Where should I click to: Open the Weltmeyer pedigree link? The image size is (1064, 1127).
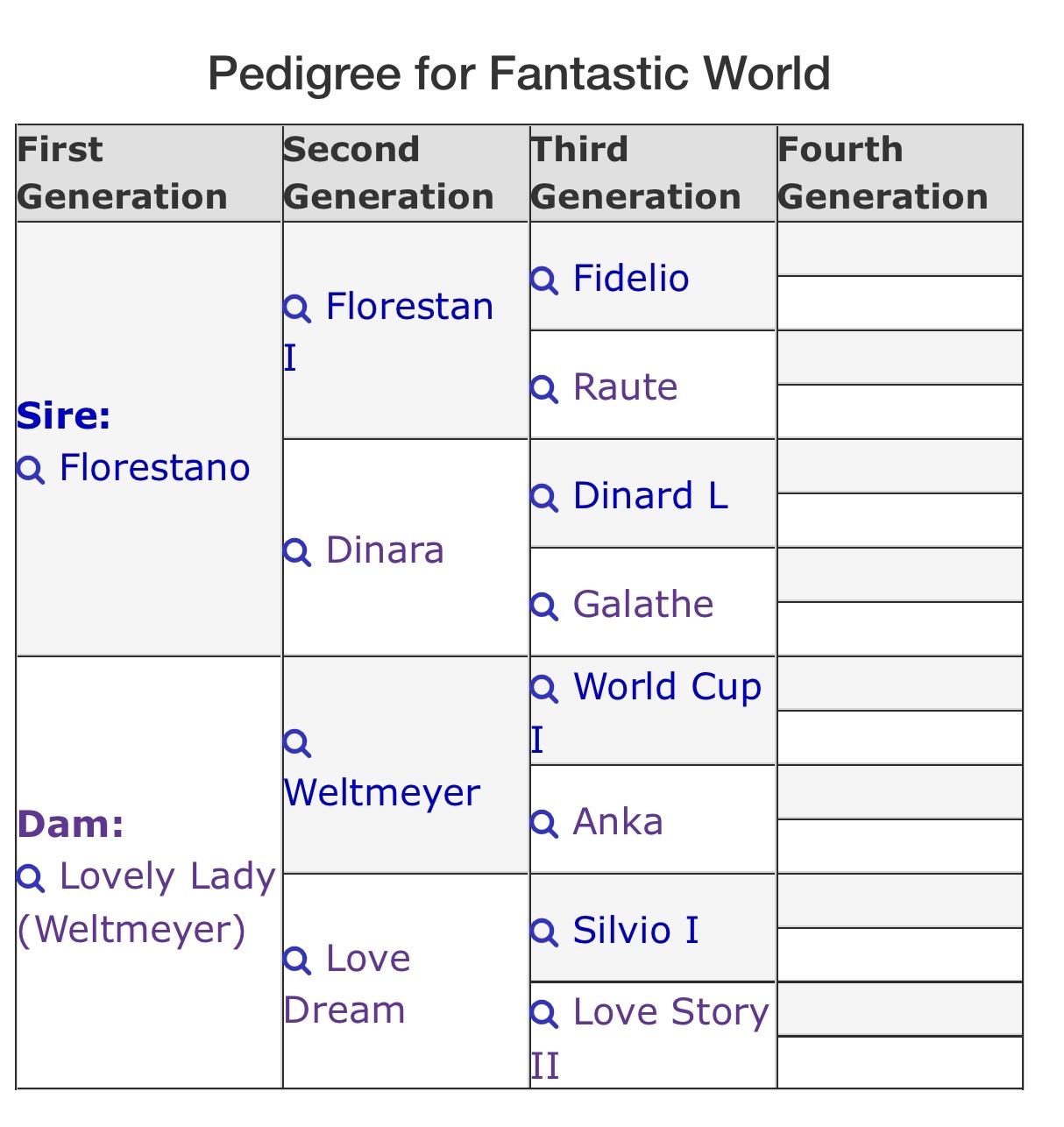click(382, 793)
